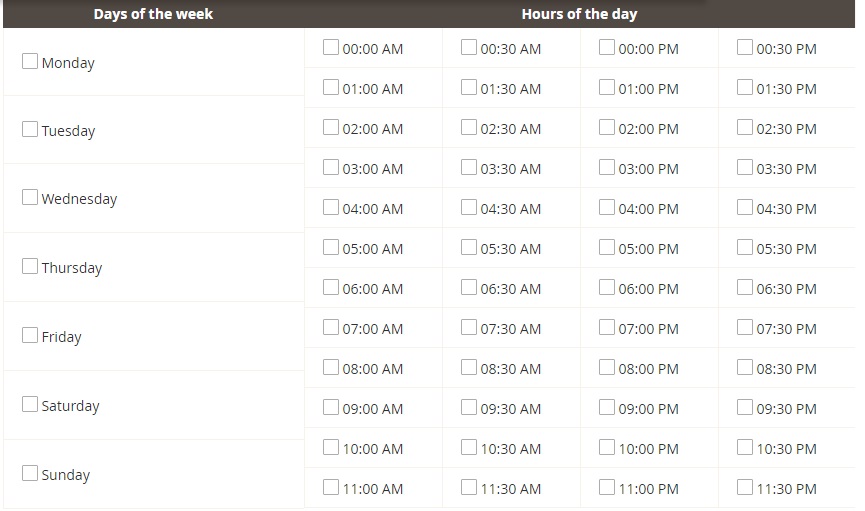Select the 01:30 AM time slot

(x=469, y=87)
